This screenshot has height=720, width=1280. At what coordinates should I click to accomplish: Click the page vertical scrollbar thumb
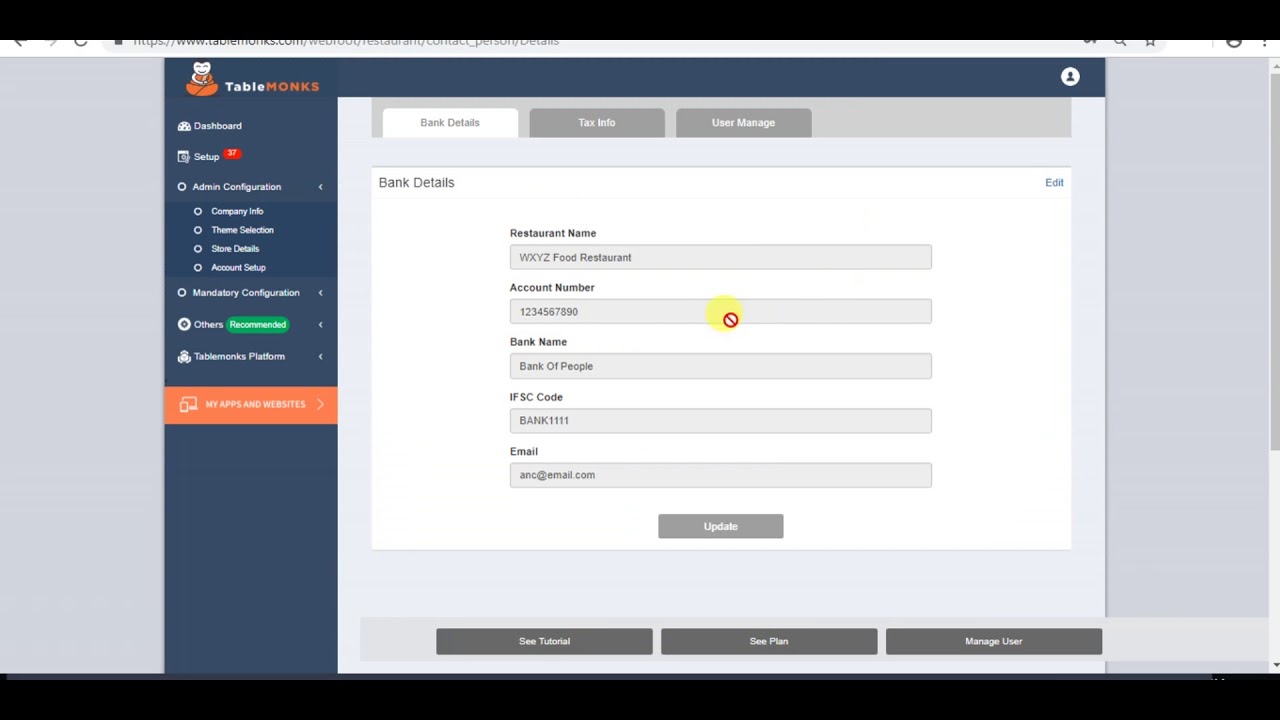(x=1274, y=260)
